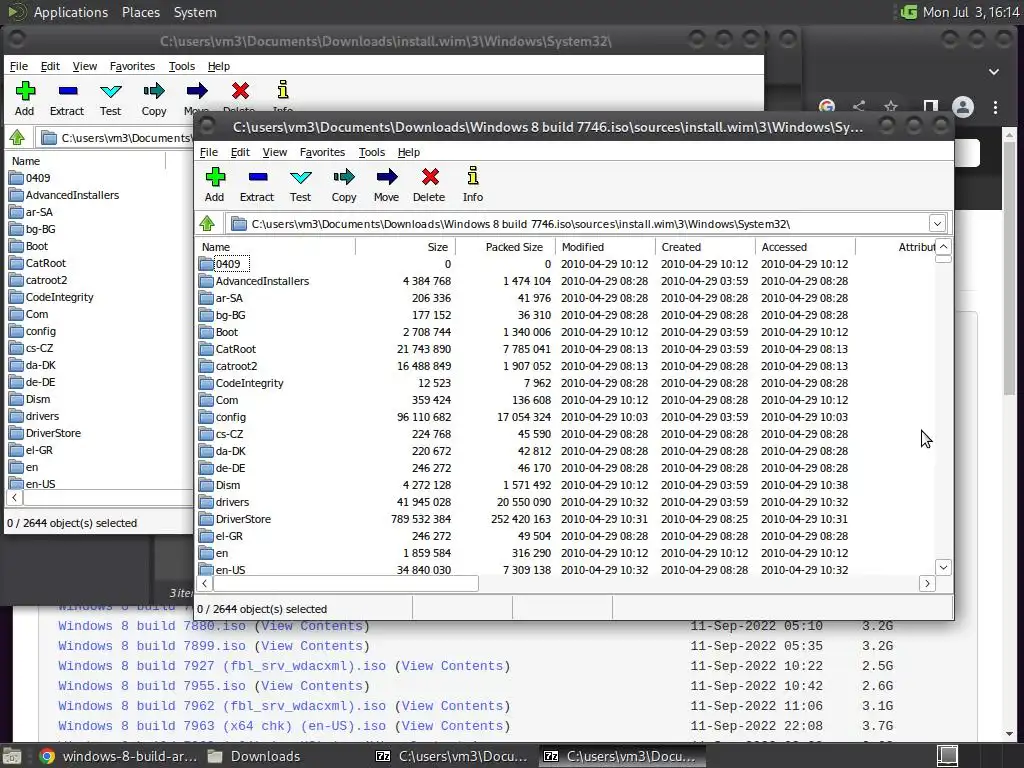
Task: Select the config folder icon in the front window
Action: tap(206, 417)
